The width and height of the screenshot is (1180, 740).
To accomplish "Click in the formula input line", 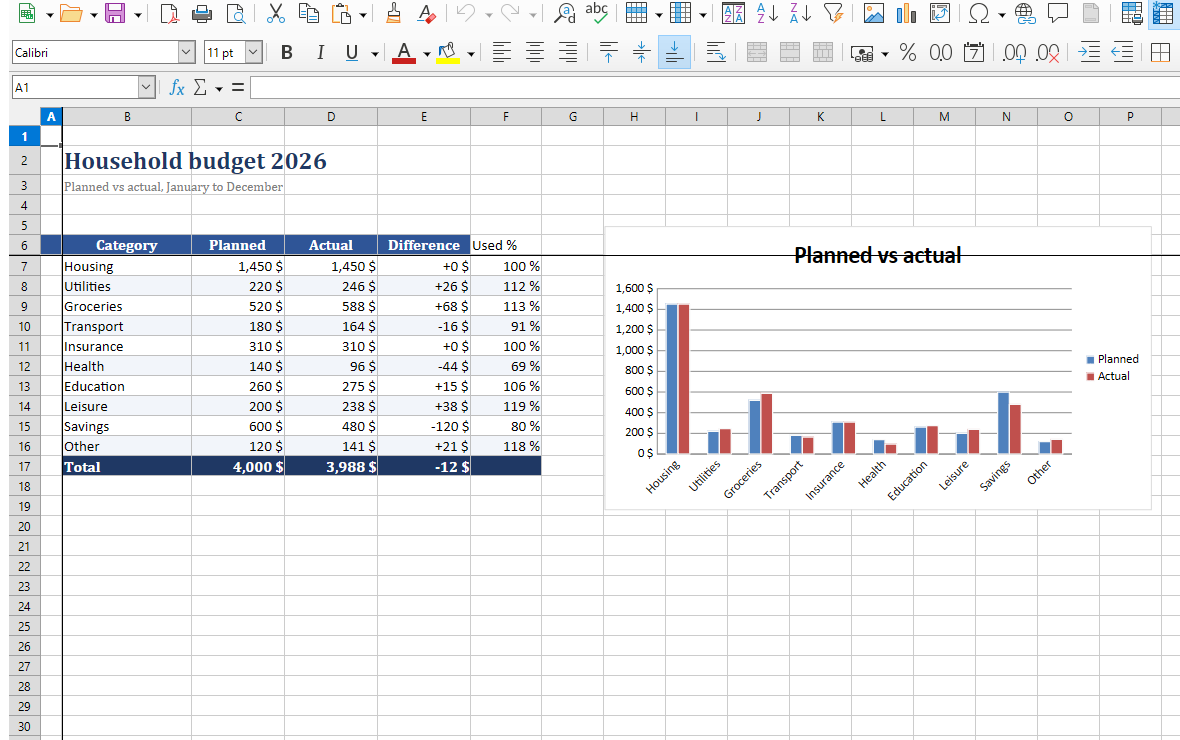I will 715,87.
